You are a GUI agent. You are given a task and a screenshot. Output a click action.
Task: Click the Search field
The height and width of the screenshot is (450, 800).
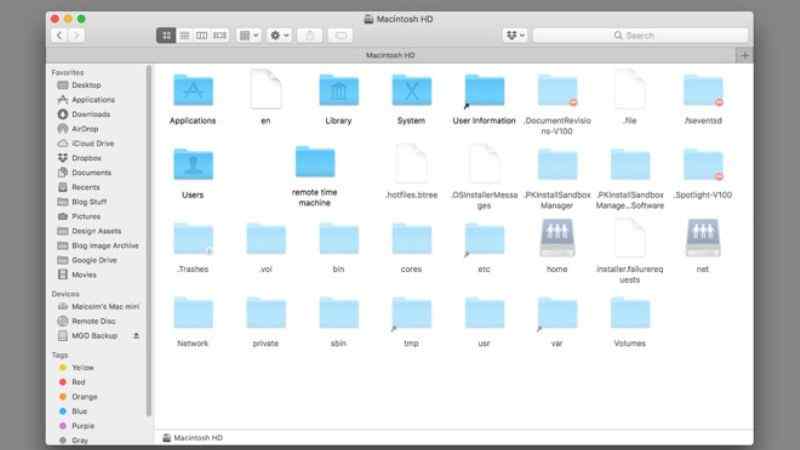[640, 35]
